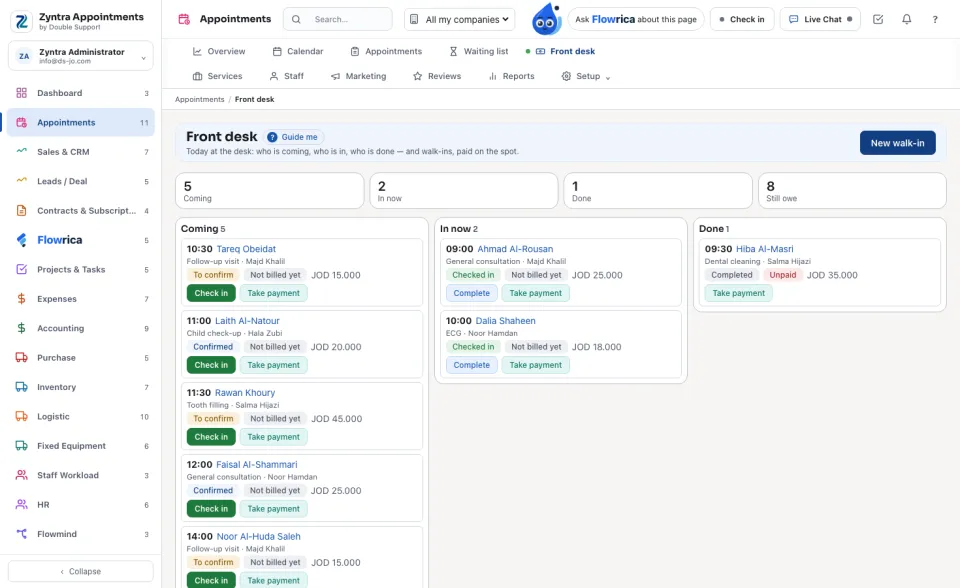Click the Staff Workload people icon

point(21,475)
